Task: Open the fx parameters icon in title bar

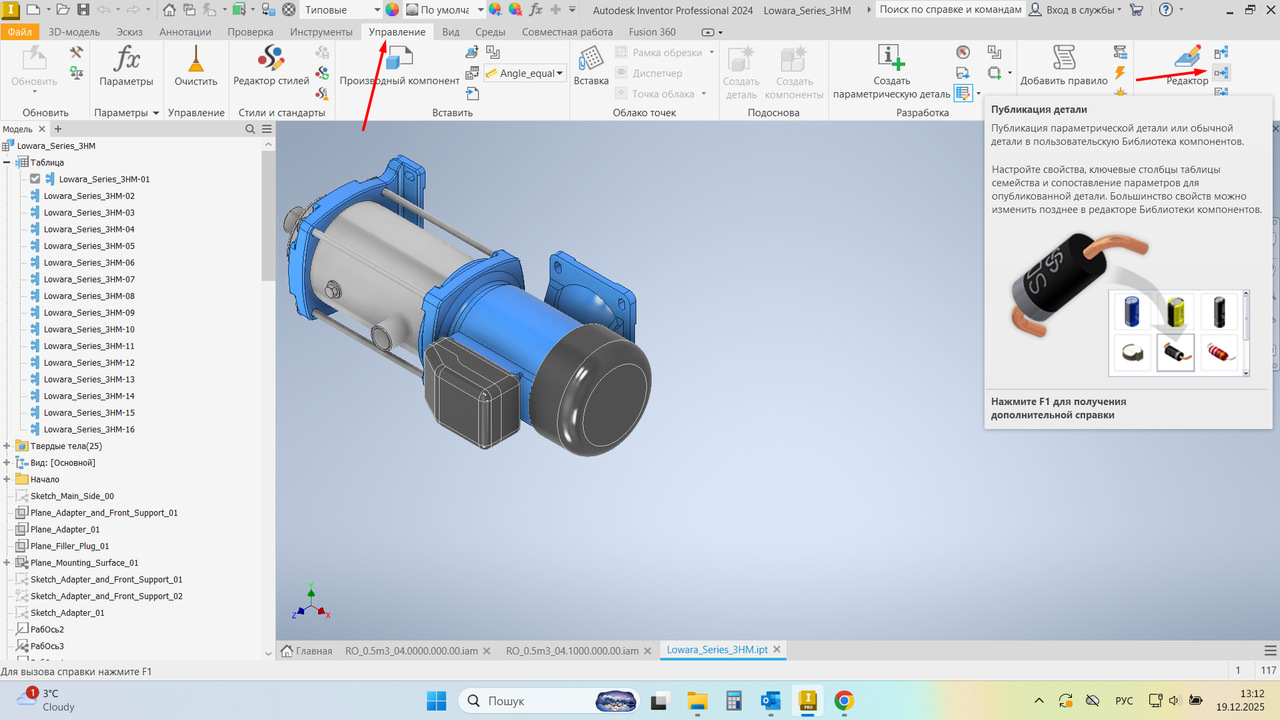Action: click(x=536, y=9)
